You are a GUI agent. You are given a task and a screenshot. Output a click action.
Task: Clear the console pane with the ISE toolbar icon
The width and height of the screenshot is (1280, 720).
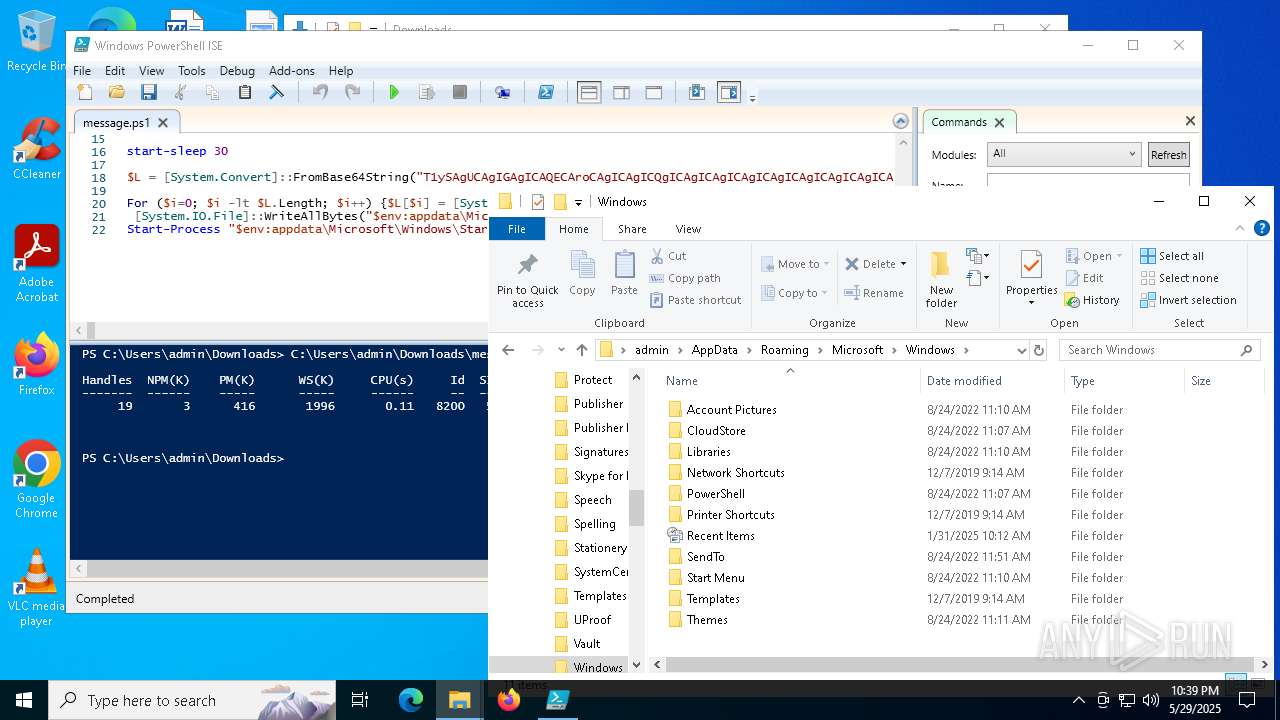tap(277, 92)
